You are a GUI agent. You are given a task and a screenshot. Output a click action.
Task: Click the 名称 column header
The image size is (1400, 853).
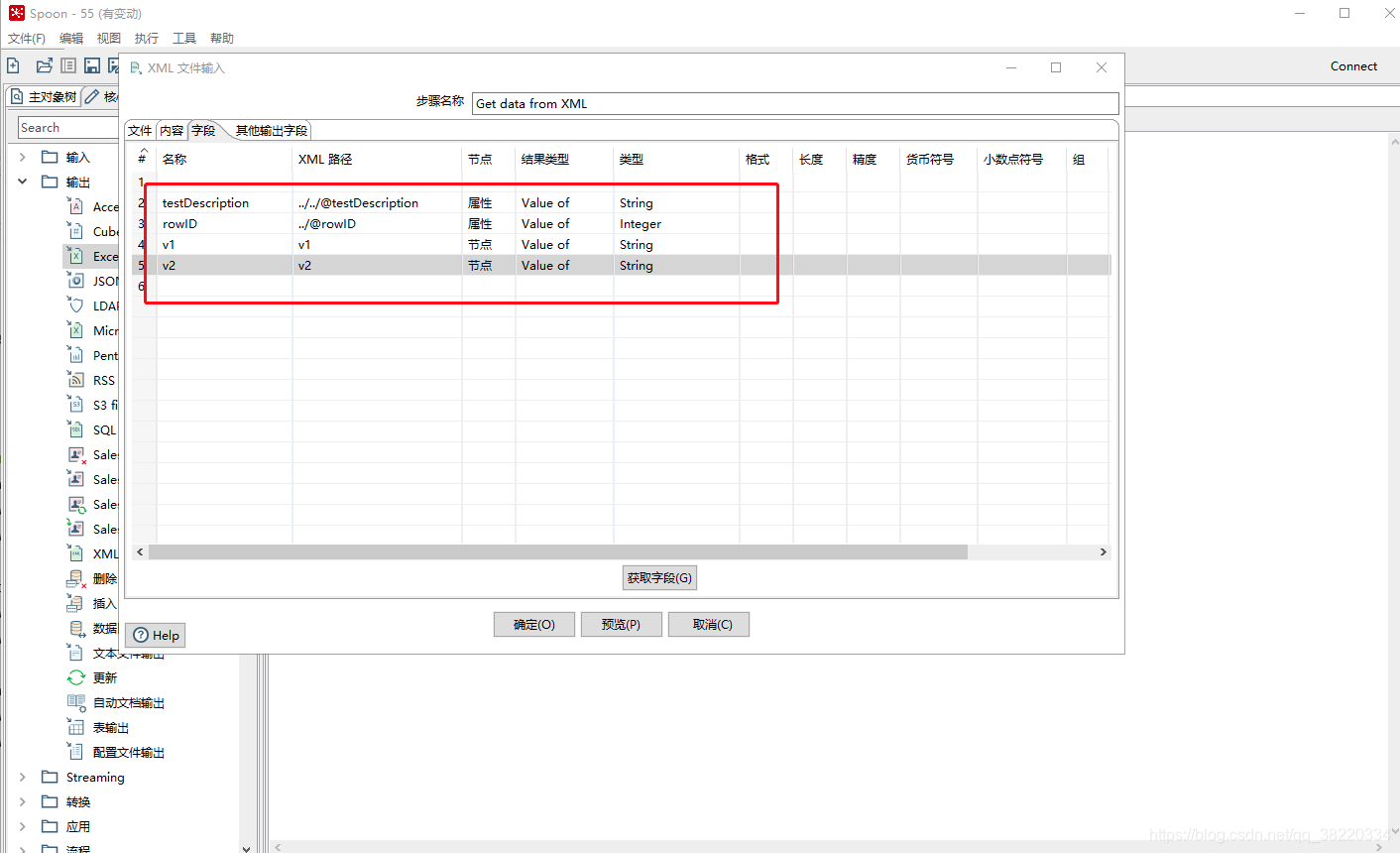pyautogui.click(x=224, y=159)
